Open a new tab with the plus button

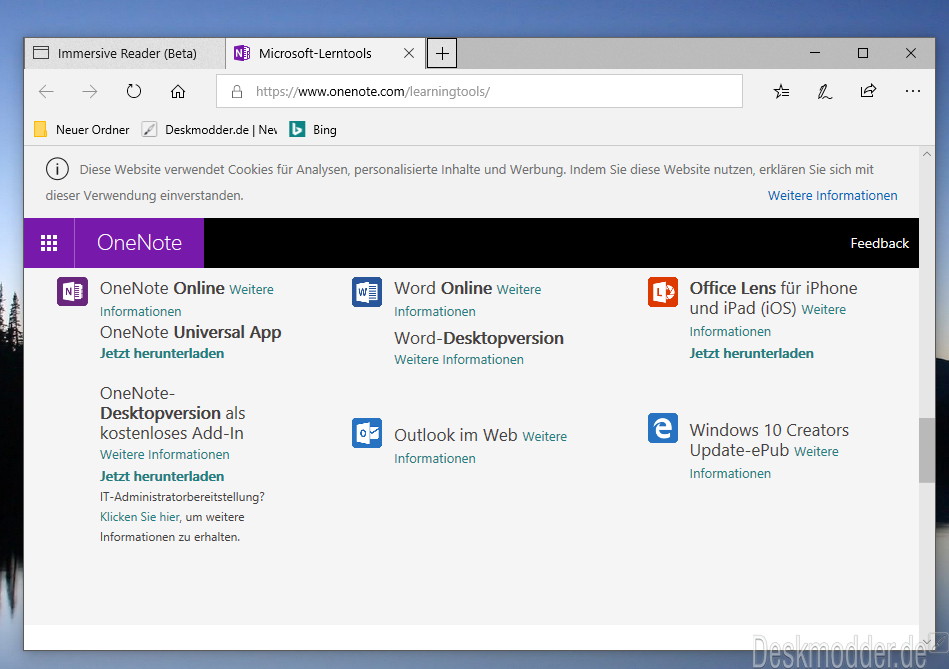coord(442,53)
